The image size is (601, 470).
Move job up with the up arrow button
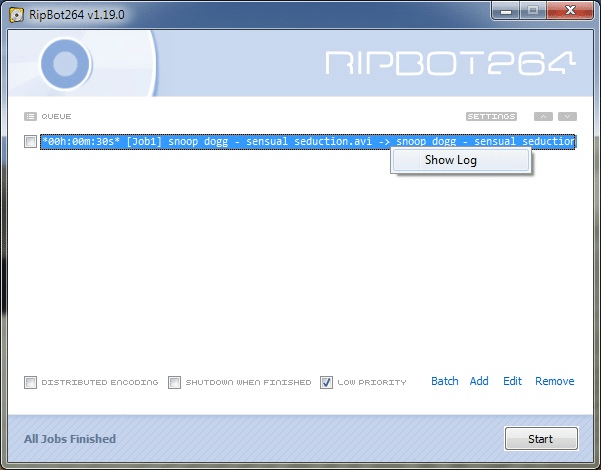click(x=543, y=117)
